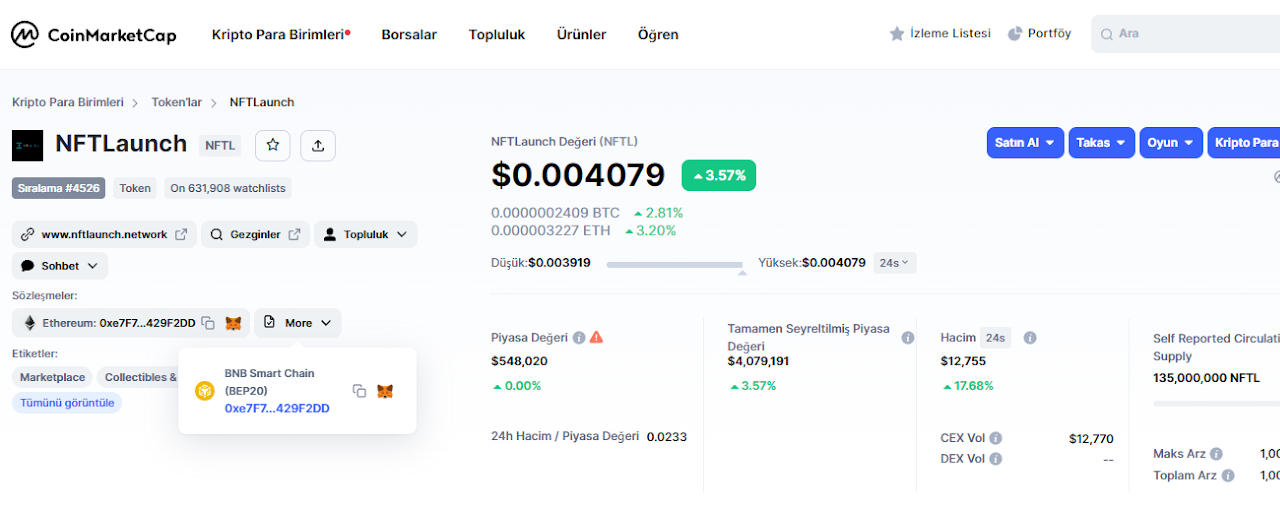This screenshot has width=1280, height=511.
Task: Click info icon next to Piyasa Değeri
Action: coord(579,337)
